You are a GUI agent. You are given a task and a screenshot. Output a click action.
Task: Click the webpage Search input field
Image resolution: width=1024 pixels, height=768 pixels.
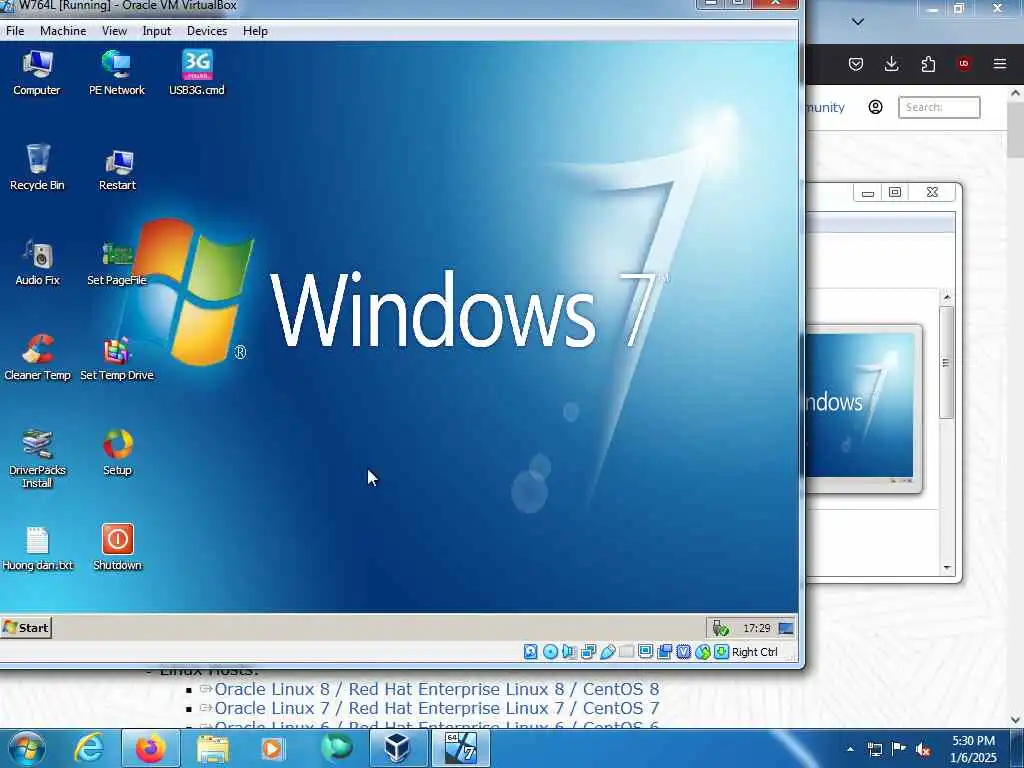click(939, 107)
